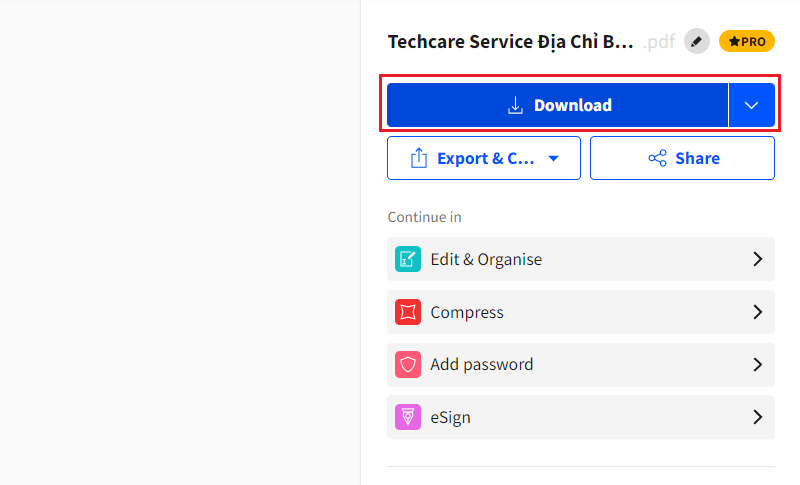Click the chevron on the Compress row

(757, 312)
